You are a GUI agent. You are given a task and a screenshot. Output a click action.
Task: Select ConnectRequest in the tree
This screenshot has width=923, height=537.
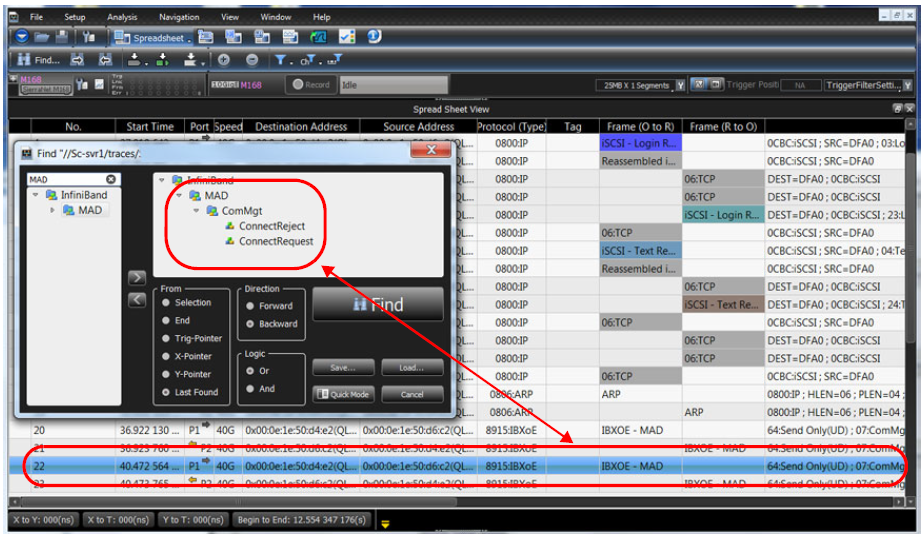pyautogui.click(x=275, y=241)
